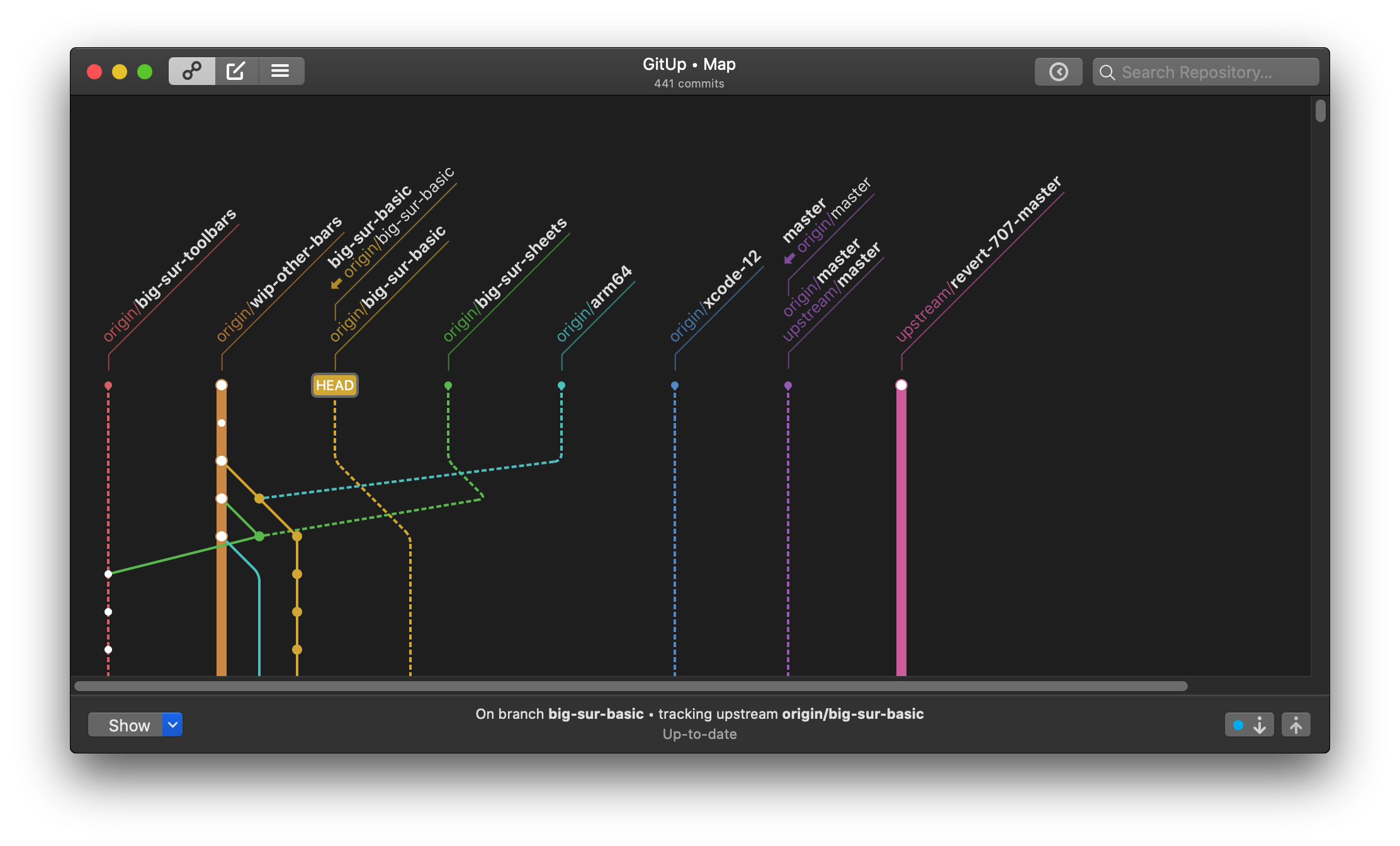Switch to the Map view icon
The height and width of the screenshot is (846, 1400).
click(x=192, y=71)
